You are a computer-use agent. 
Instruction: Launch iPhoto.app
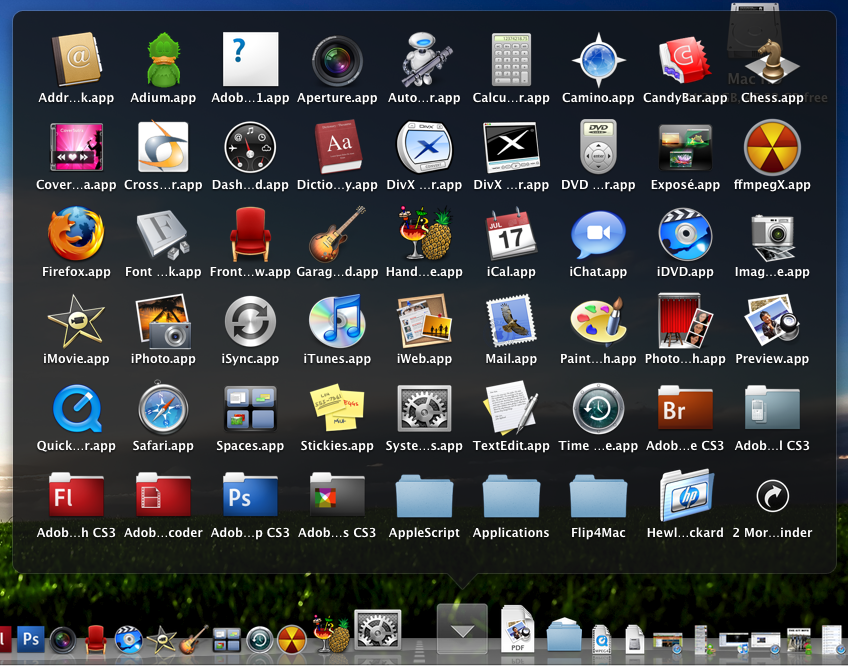coord(163,321)
